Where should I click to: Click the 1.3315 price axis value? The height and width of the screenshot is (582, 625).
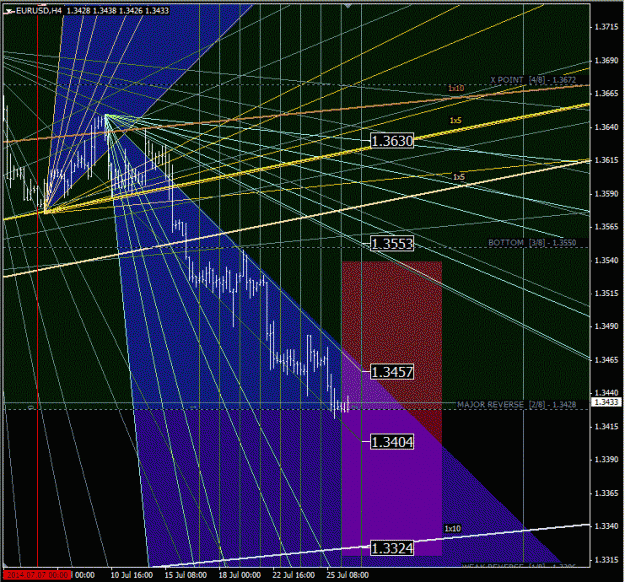[x=606, y=560]
